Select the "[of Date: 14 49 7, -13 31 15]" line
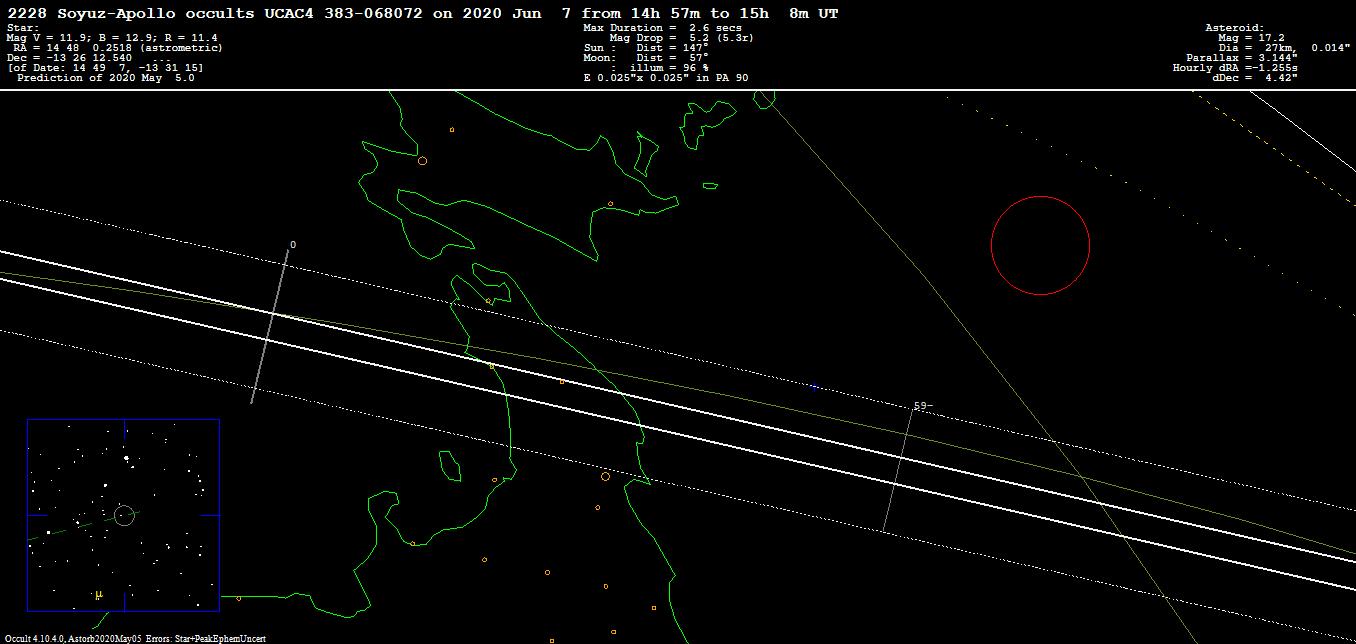The image size is (1356, 644). click(x=105, y=67)
